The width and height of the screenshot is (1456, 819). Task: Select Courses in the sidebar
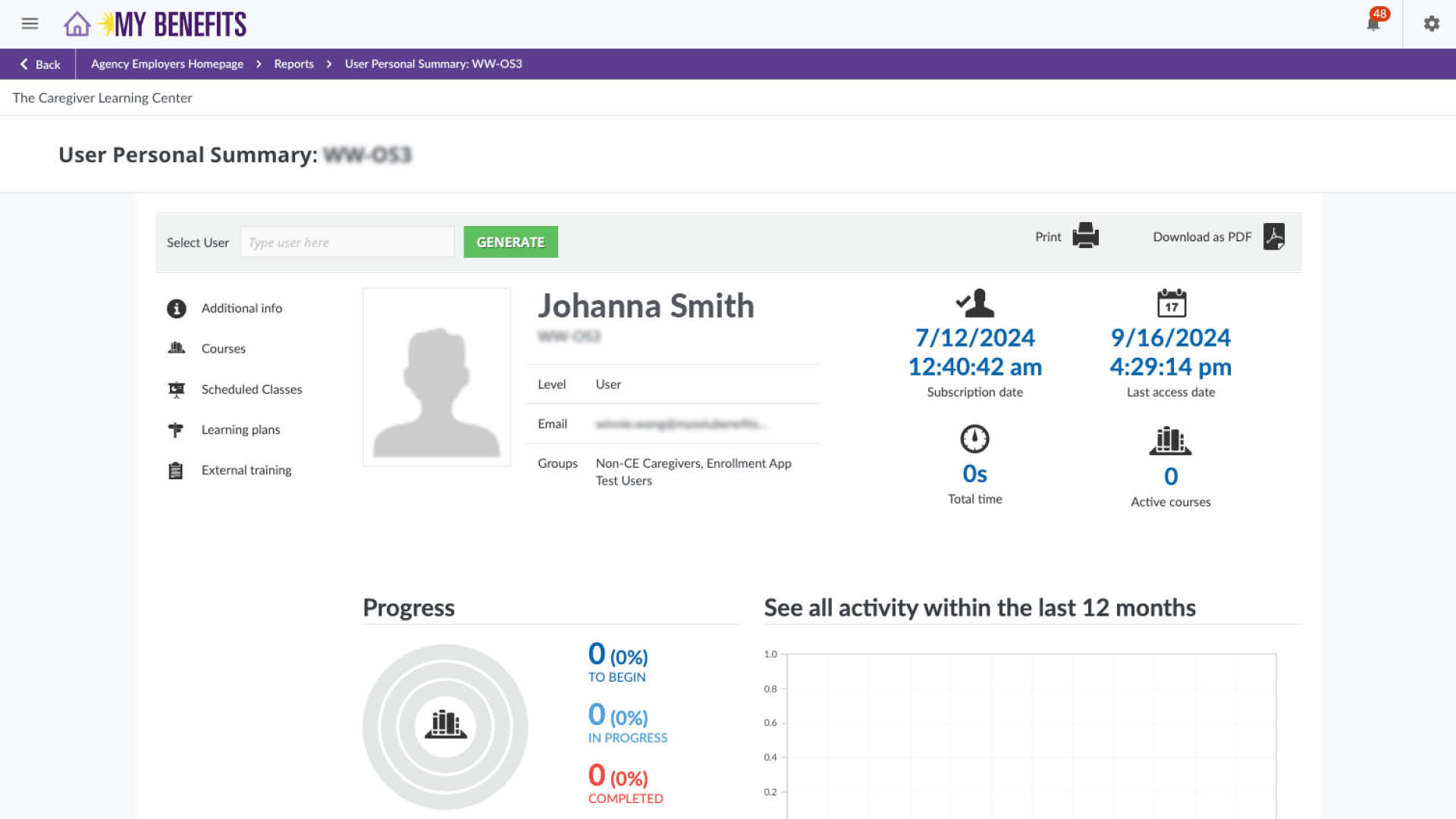(223, 348)
